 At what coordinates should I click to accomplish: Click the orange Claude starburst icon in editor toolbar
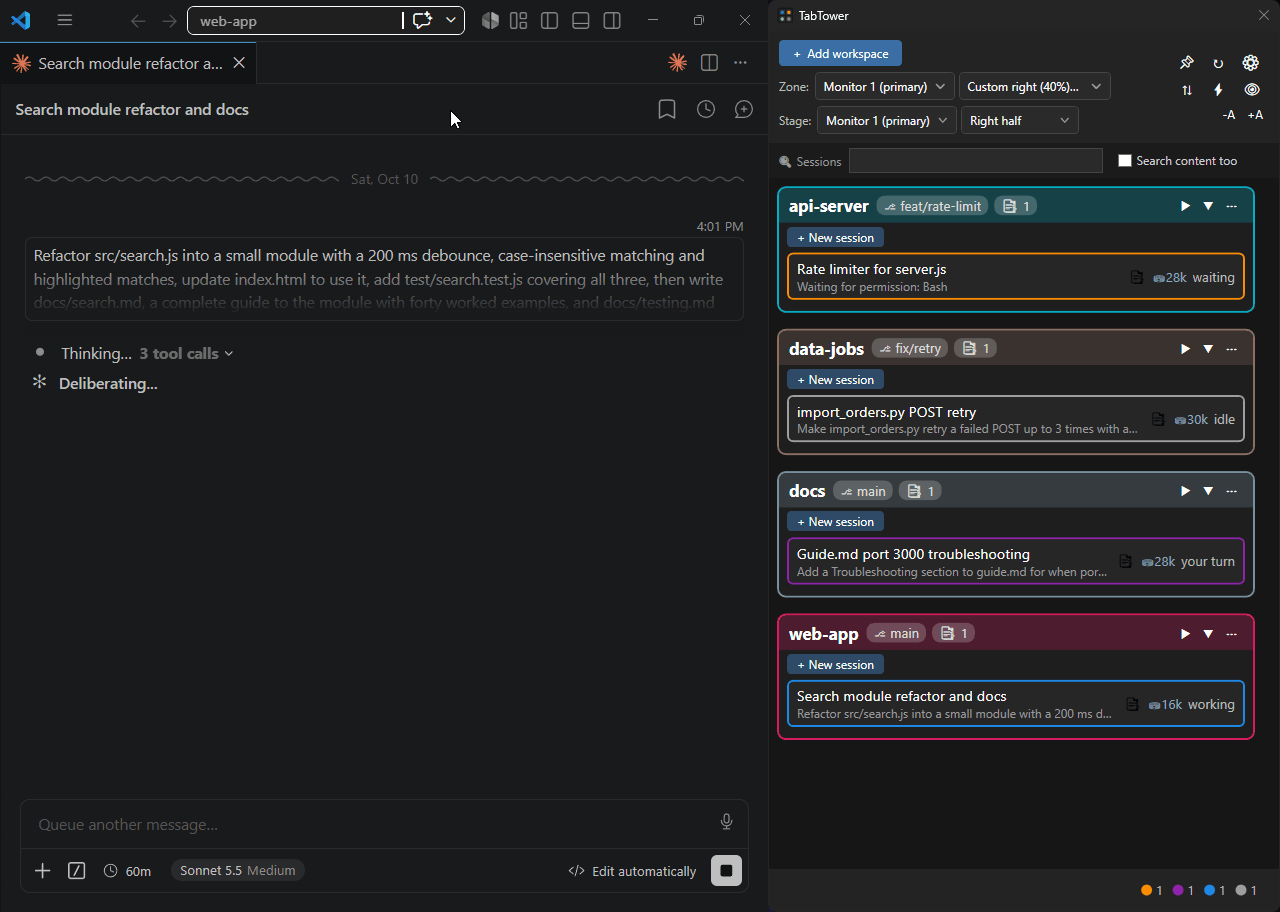pos(677,62)
